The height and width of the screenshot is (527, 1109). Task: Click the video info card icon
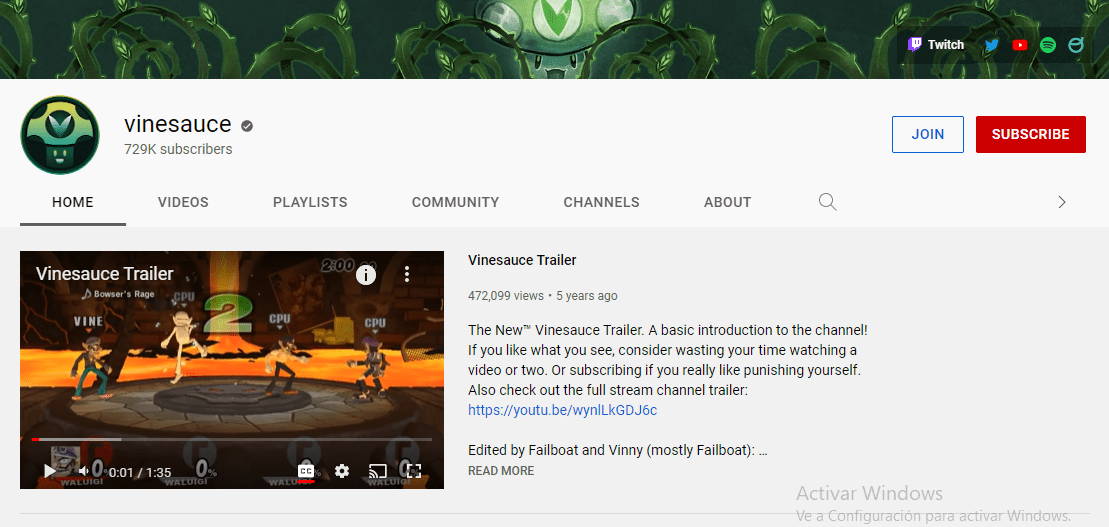366,274
